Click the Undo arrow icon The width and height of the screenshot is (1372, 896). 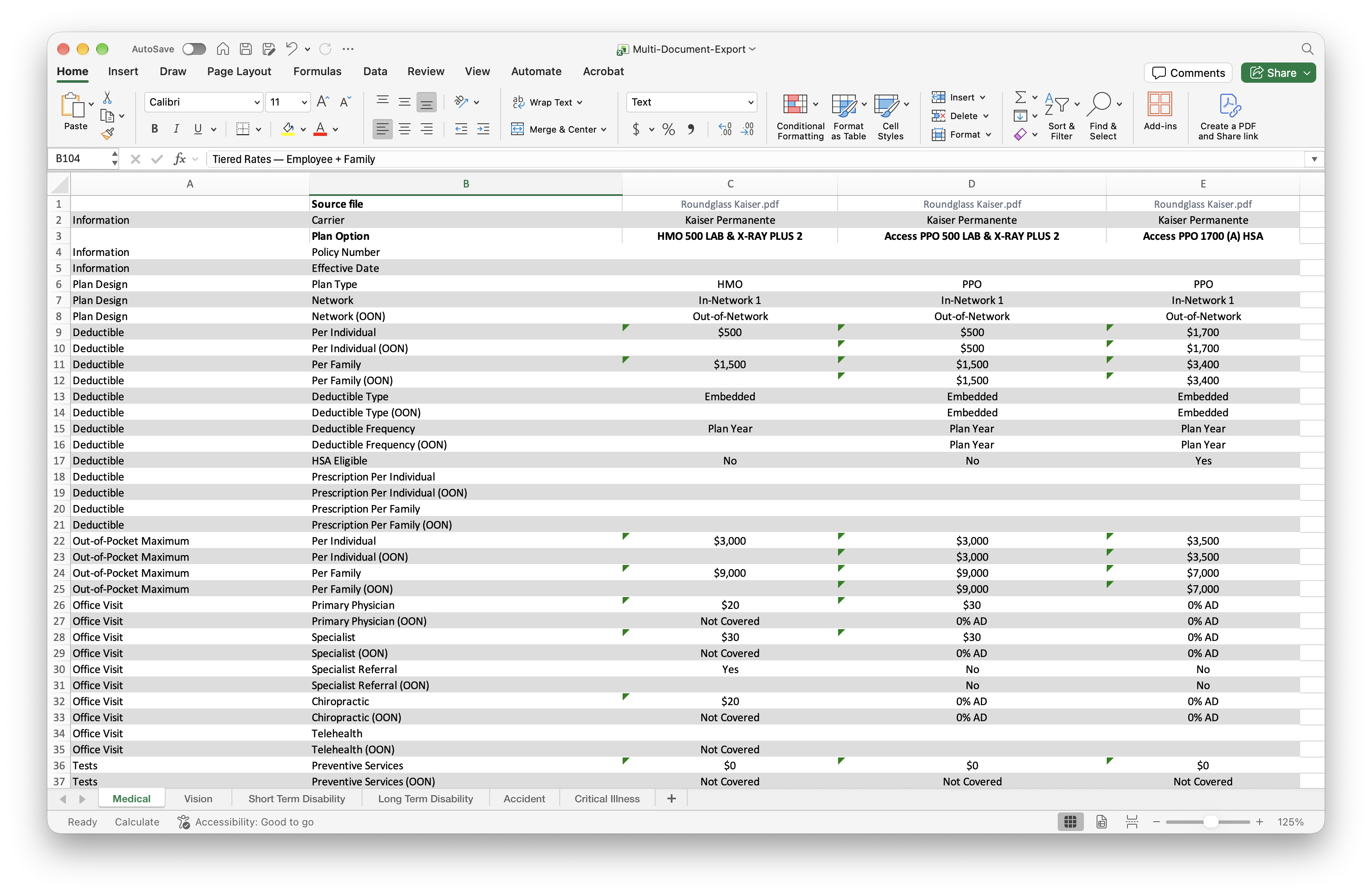tap(292, 49)
